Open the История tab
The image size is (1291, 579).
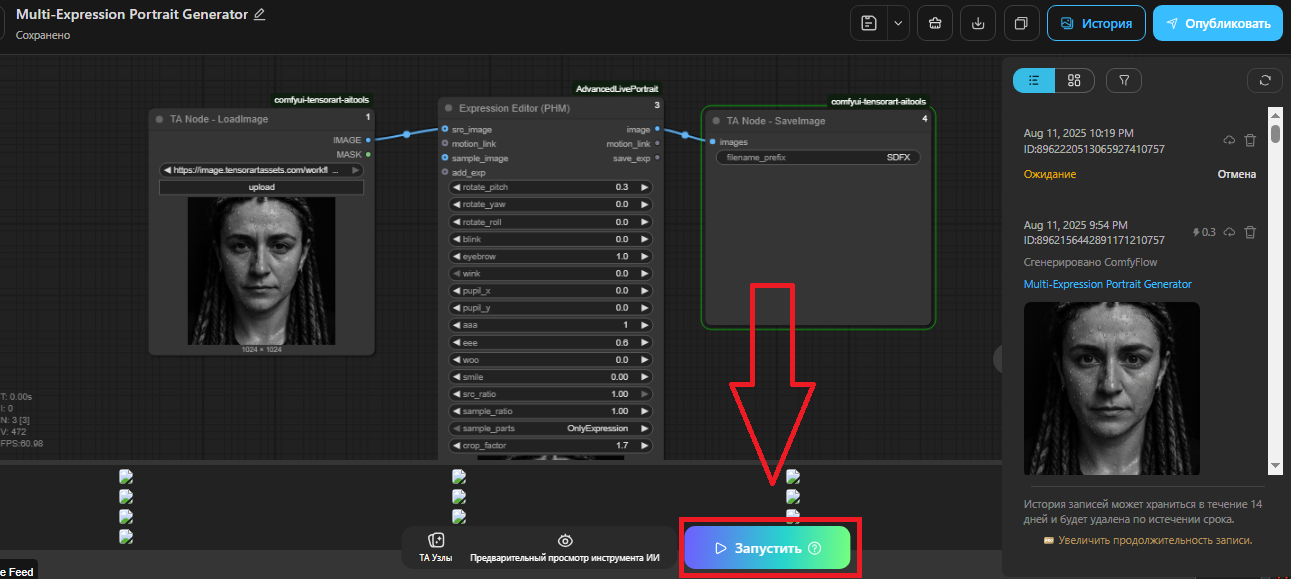coord(1096,23)
